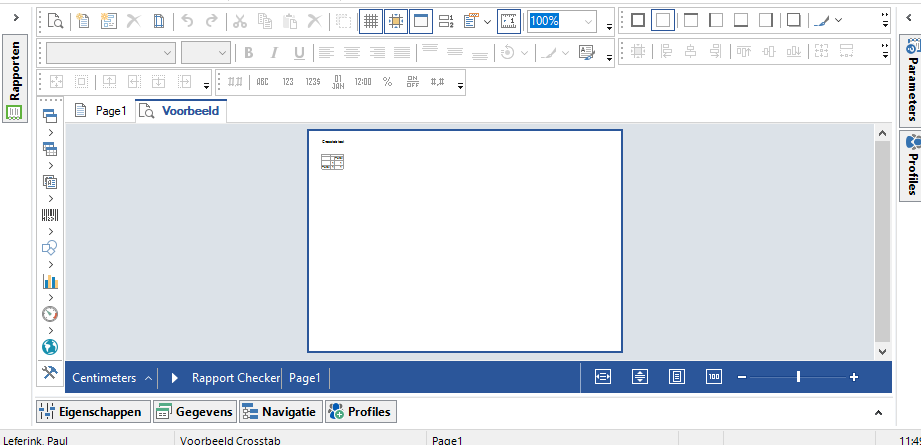Screen dimensions: 921x445
Task: Choose the ON/OFF boolean format
Action: 413,82
